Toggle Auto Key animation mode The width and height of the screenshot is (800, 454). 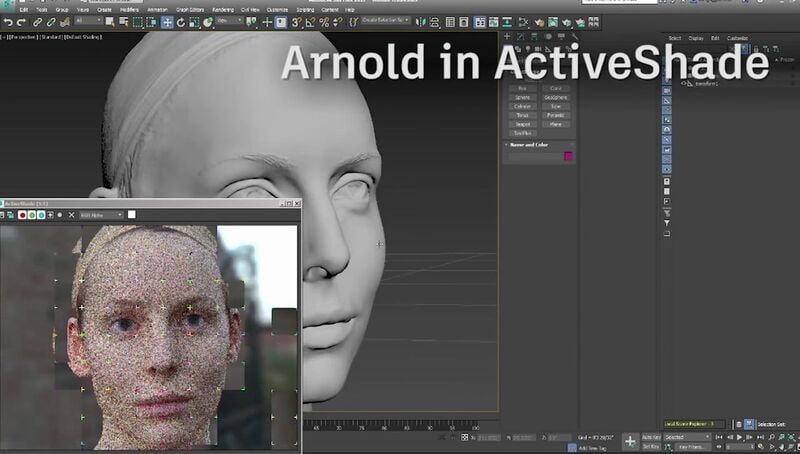point(651,437)
